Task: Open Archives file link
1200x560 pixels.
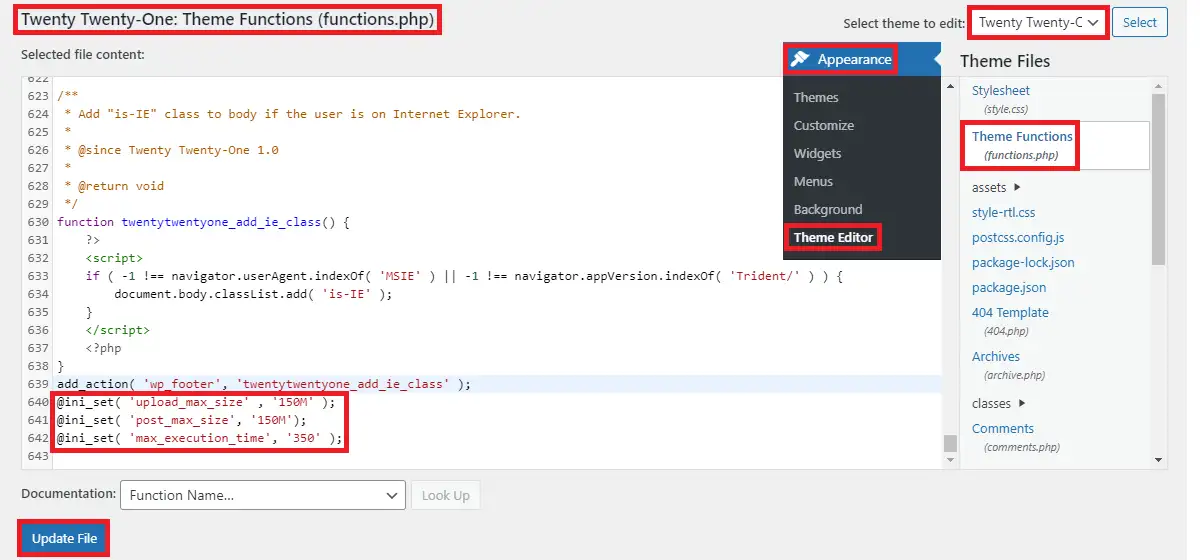Action: coord(996,356)
